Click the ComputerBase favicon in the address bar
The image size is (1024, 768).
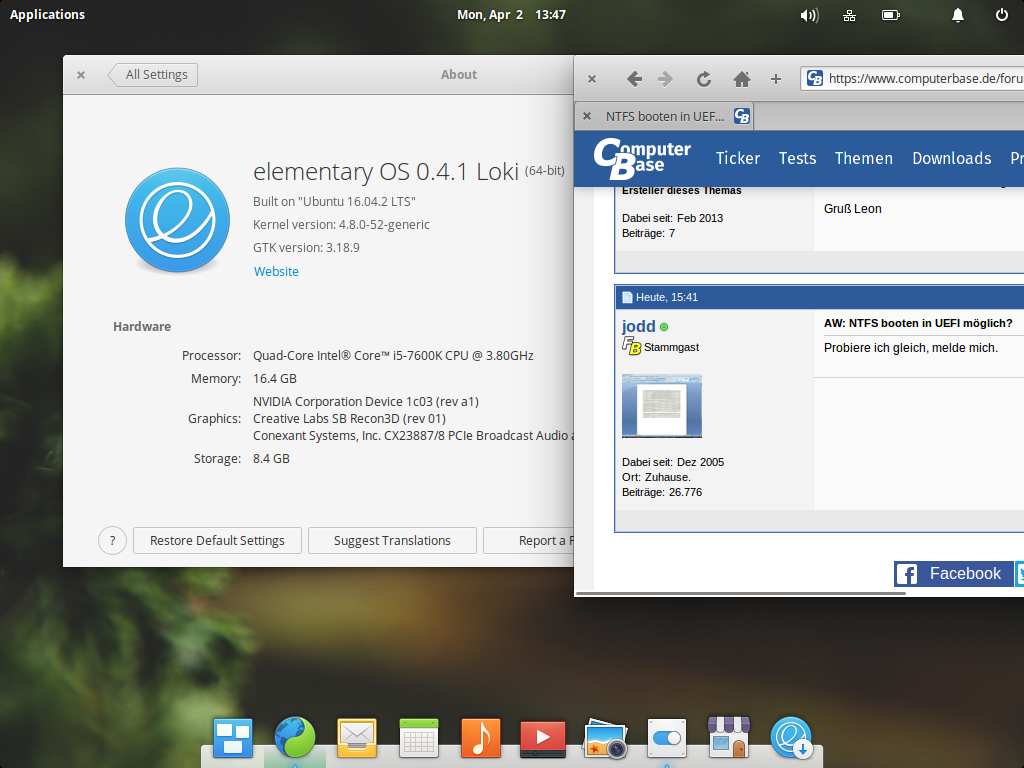point(814,78)
